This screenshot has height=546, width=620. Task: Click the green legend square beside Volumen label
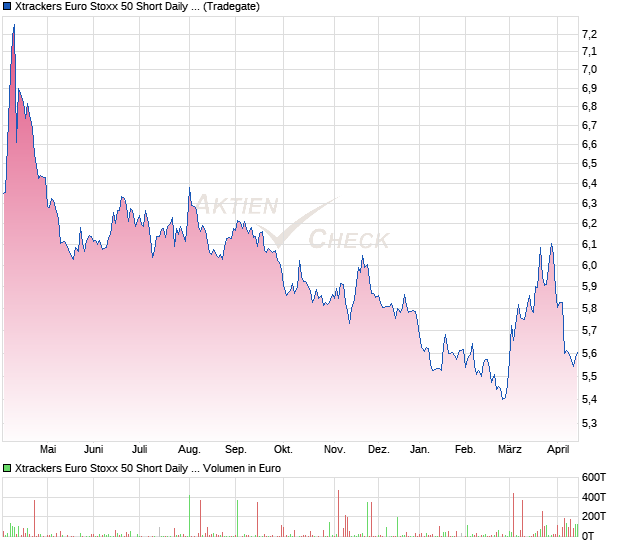click(x=7, y=469)
